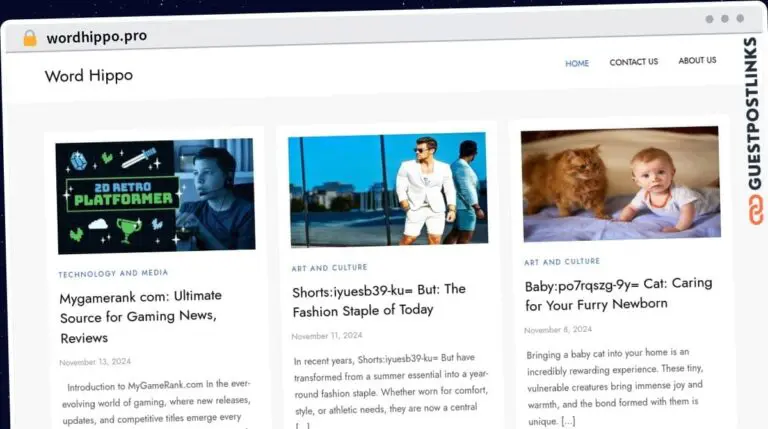Screen dimensions: 768x429
Task: Click the Introduction to MyGameRank.com excerpt
Action: (x=156, y=402)
